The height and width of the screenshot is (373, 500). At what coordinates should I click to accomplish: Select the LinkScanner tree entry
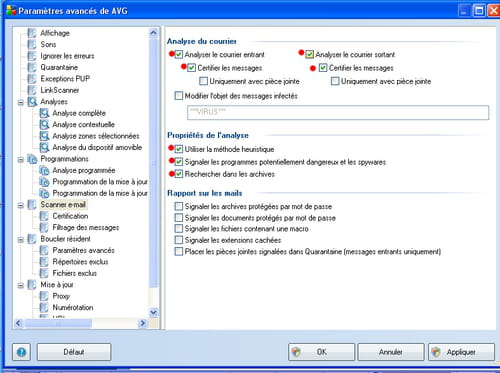pos(60,90)
